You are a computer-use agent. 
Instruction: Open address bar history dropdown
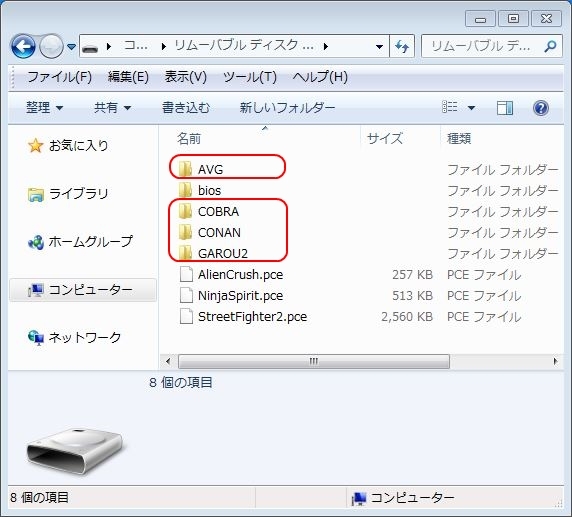point(379,46)
